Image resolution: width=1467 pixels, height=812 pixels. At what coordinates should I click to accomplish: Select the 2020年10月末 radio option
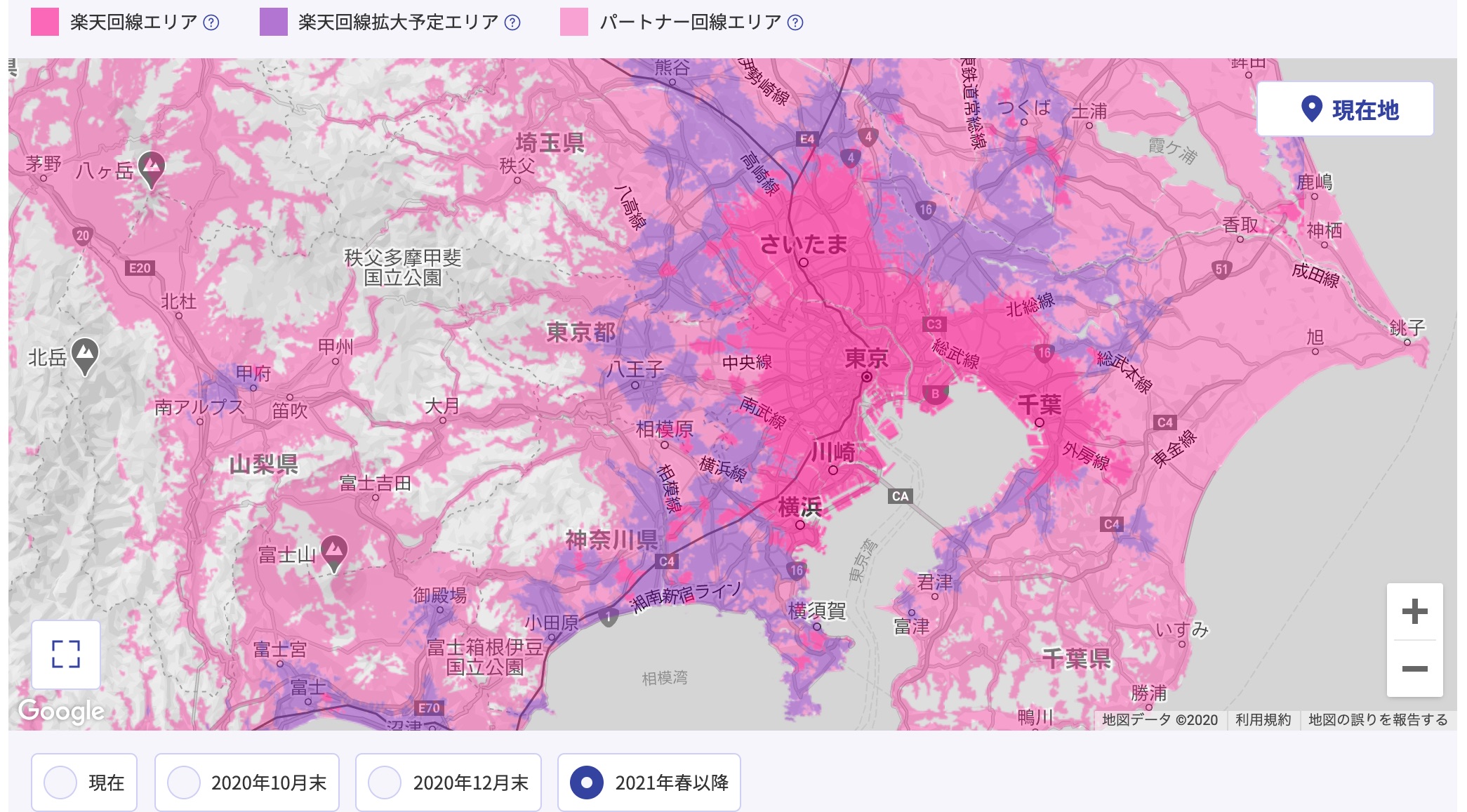click(247, 782)
